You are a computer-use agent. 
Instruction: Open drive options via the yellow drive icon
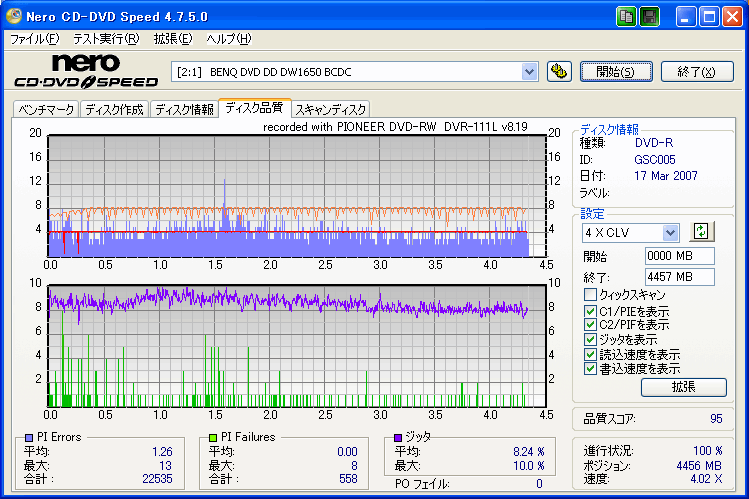click(x=560, y=71)
